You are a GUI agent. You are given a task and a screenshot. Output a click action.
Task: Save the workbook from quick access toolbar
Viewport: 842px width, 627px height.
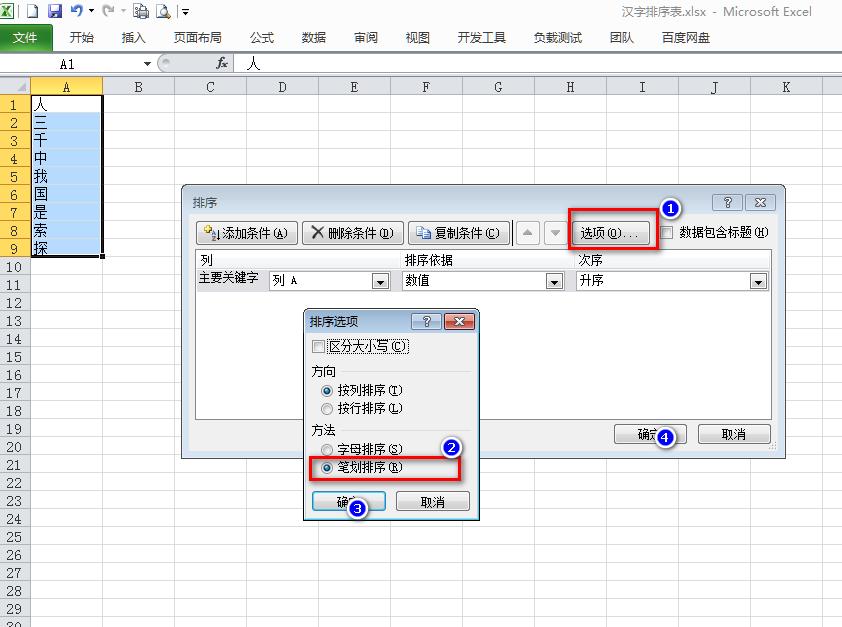pyautogui.click(x=55, y=10)
